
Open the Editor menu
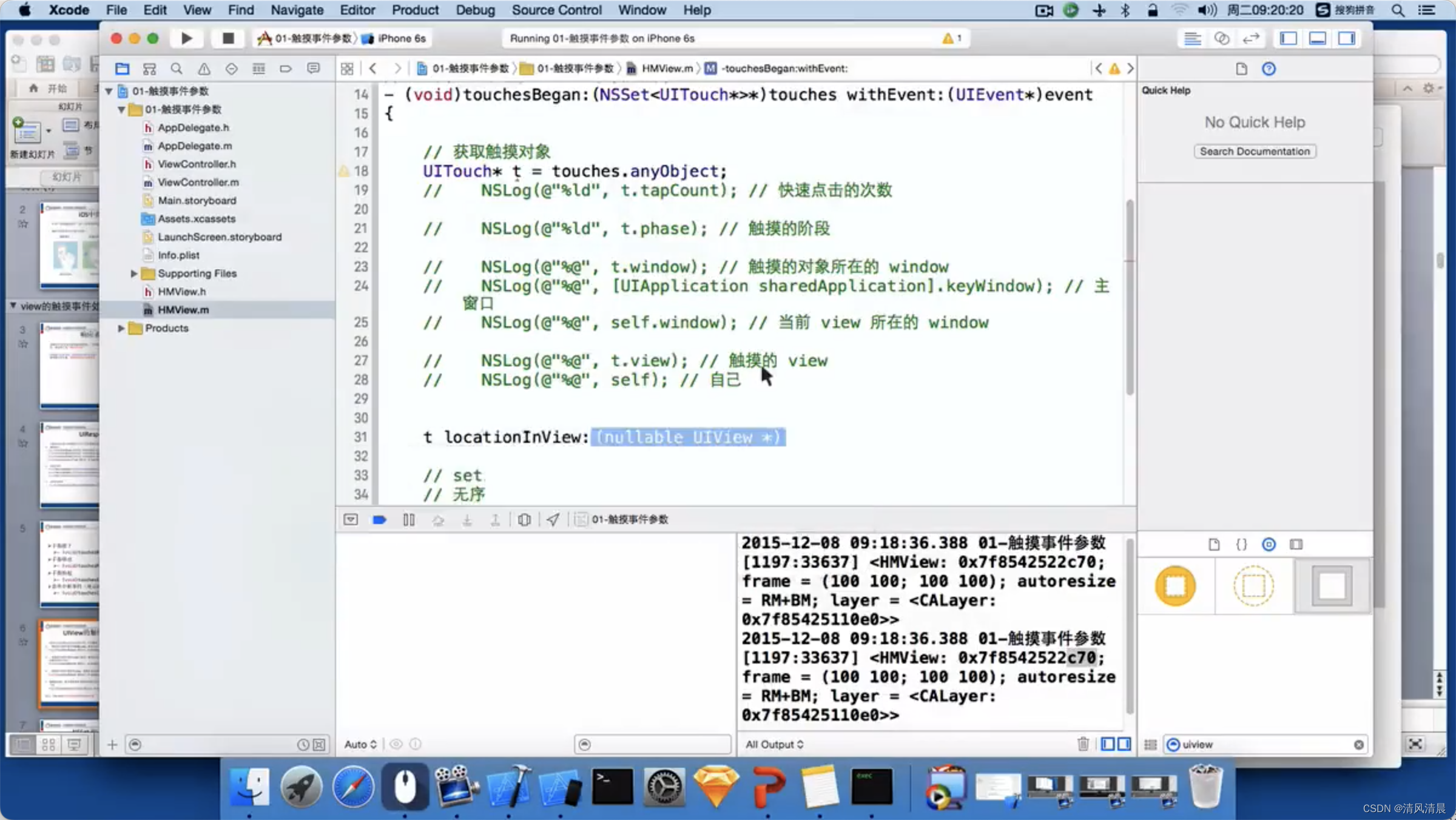point(357,10)
